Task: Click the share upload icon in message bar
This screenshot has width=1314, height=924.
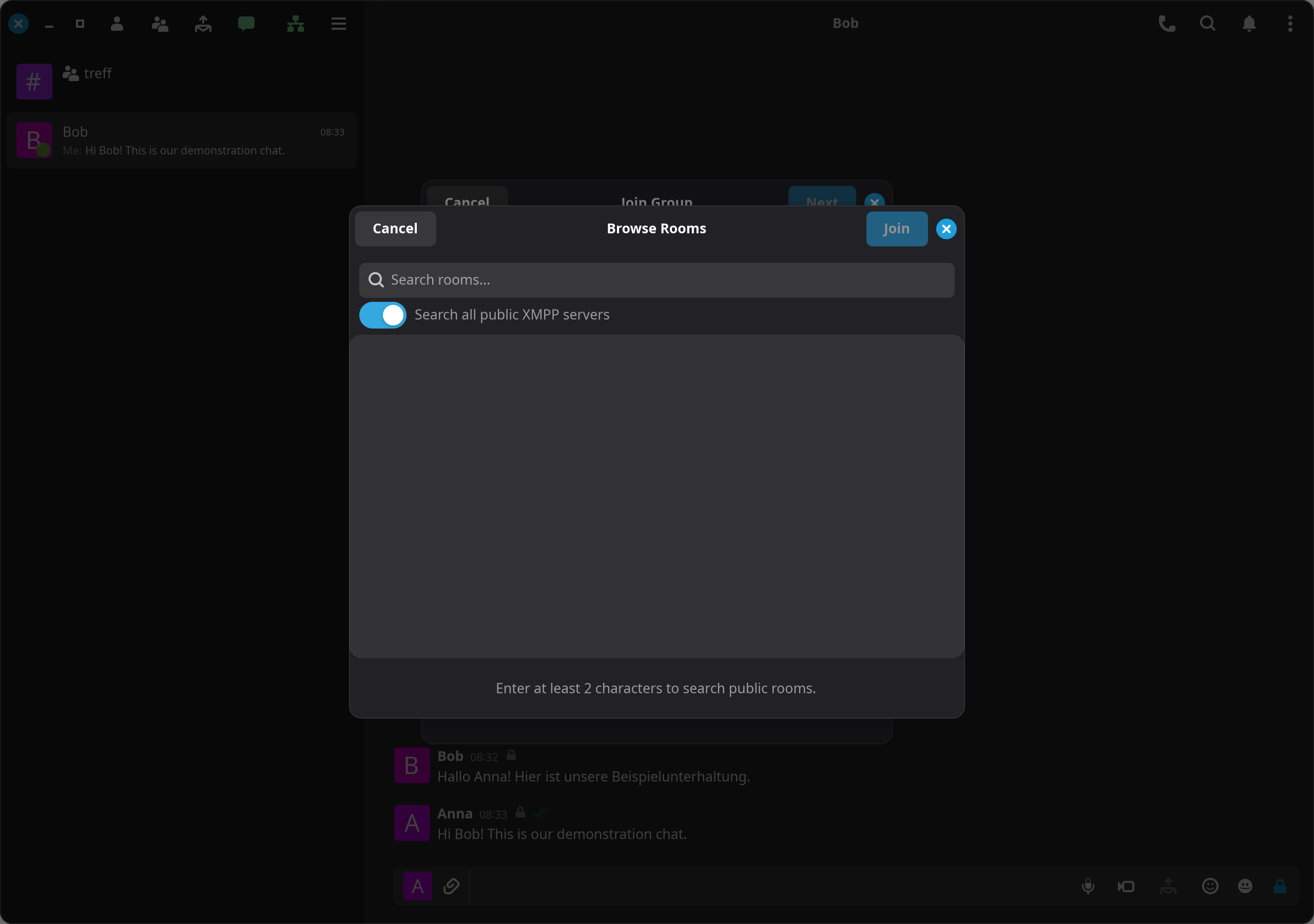Action: coord(1168,886)
